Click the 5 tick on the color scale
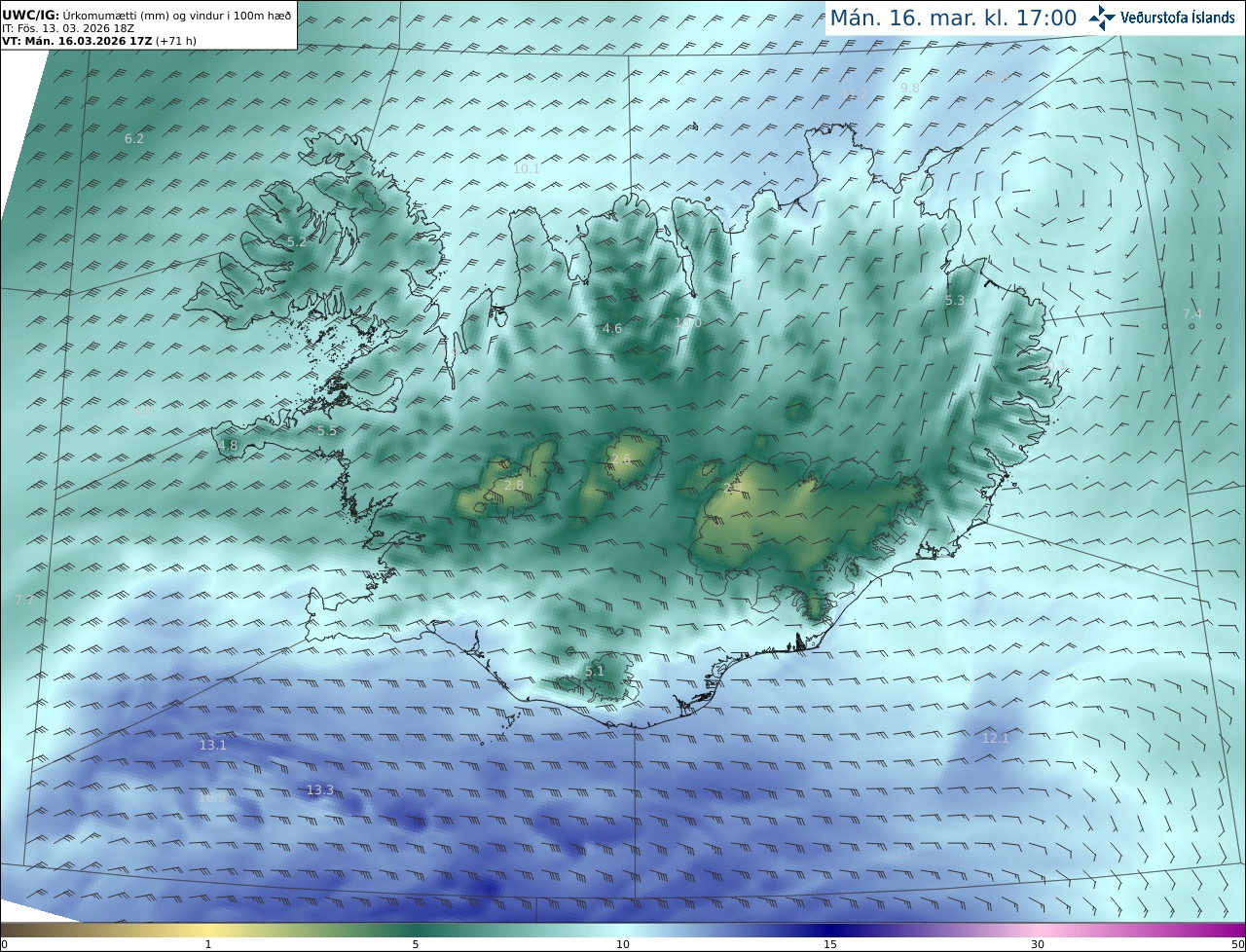Image resolution: width=1246 pixels, height=952 pixels. [416, 944]
